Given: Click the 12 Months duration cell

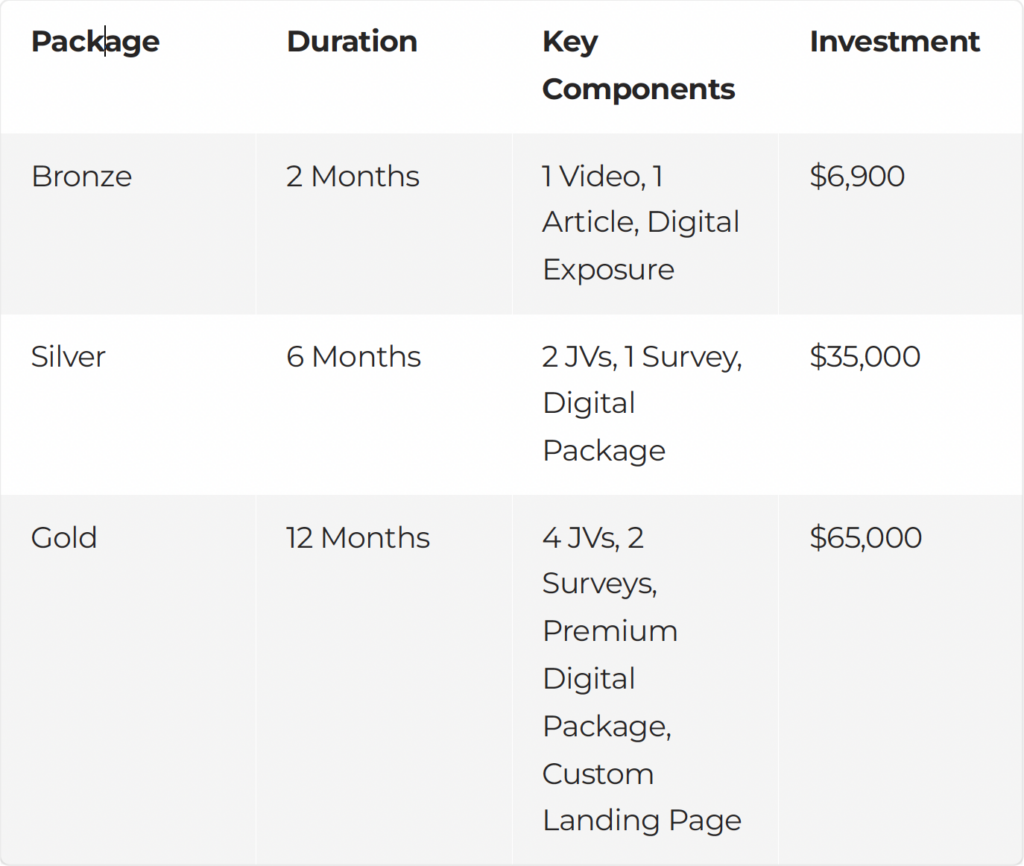Looking at the screenshot, I should point(357,538).
